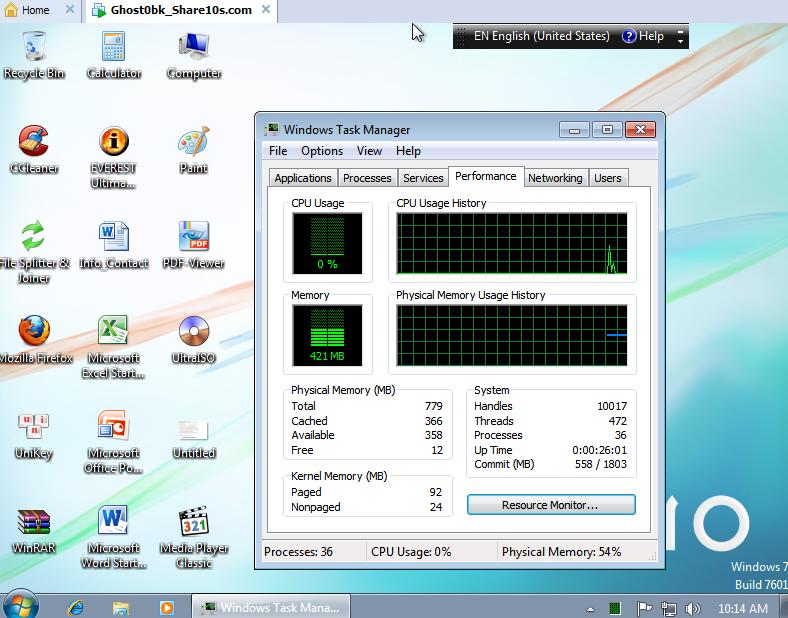Viewport: 788px width, 618px height.
Task: Open the Recycle Bin desktop icon
Action: point(34,54)
